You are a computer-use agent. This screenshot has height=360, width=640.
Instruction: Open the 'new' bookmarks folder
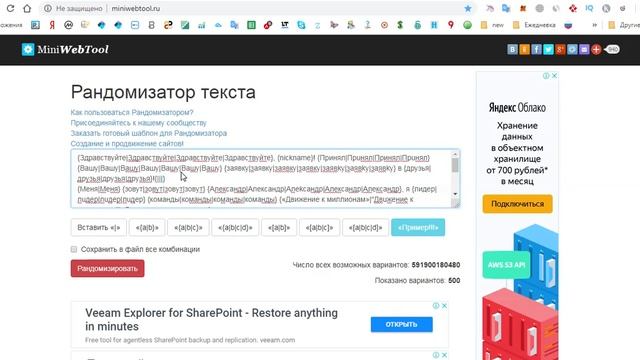point(492,25)
